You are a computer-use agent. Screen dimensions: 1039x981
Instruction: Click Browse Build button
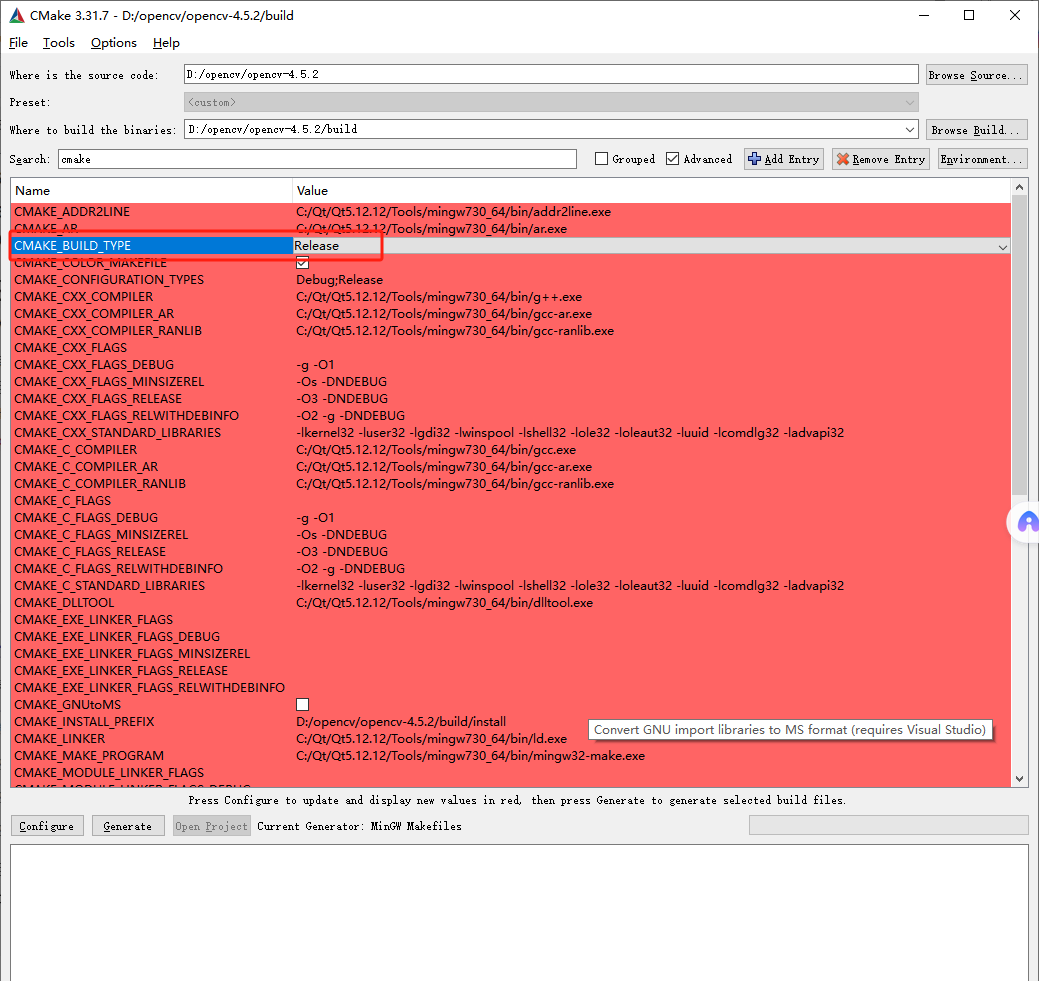click(976, 130)
